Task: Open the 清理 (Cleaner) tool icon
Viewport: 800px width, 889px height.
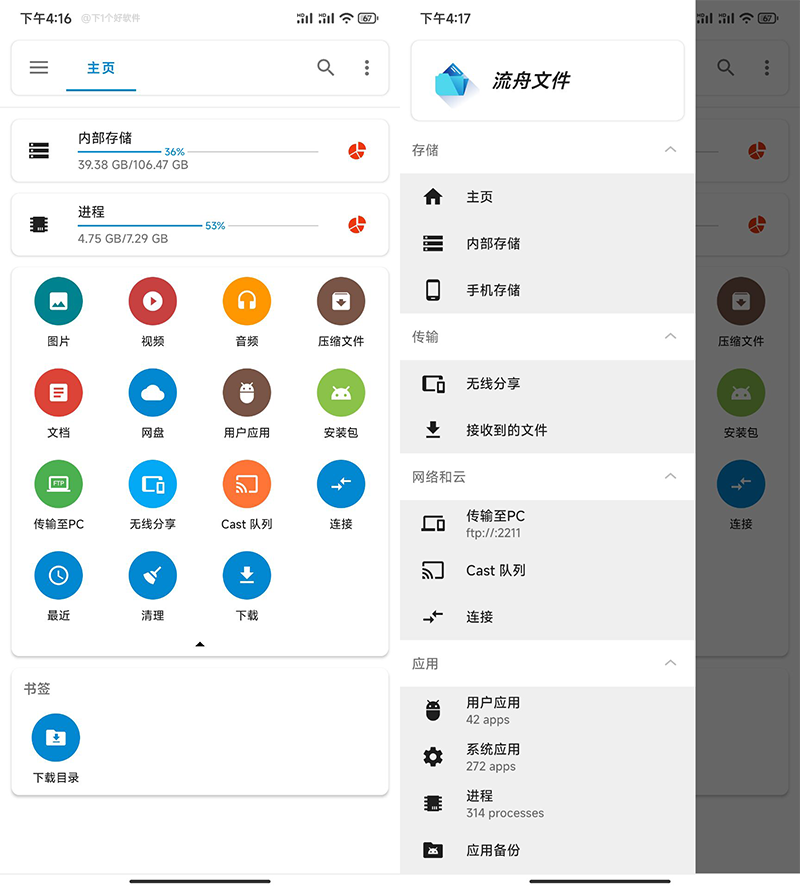Action: (152, 575)
